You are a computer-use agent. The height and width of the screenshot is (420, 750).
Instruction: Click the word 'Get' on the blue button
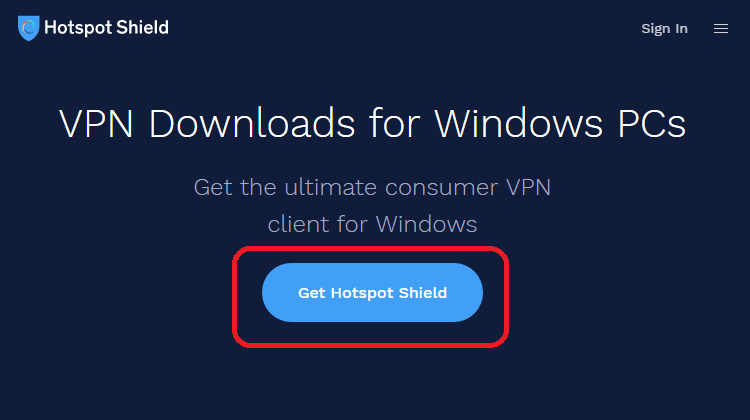point(311,292)
